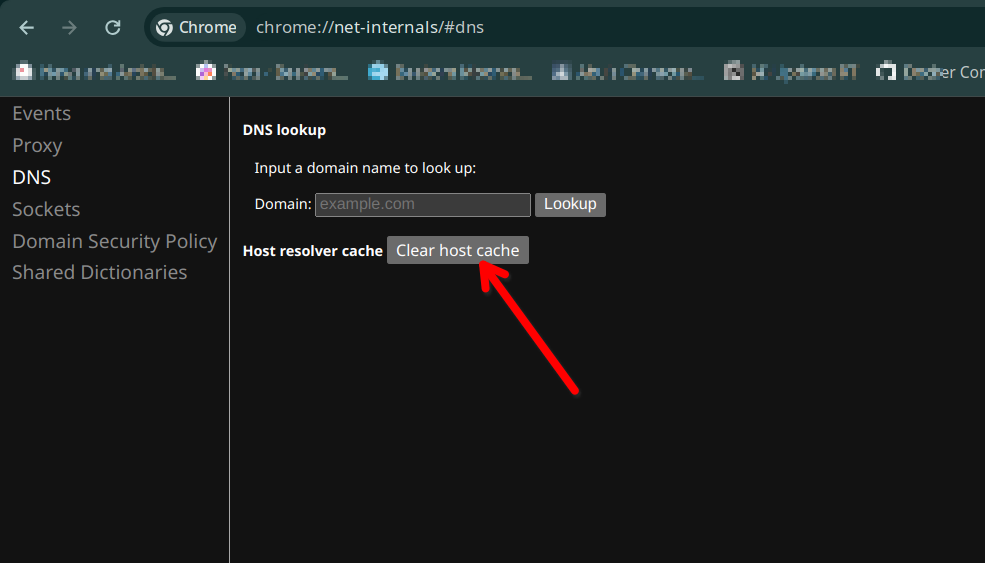Reload the page with the refresh icon
The width and height of the screenshot is (985, 563).
[x=112, y=28]
